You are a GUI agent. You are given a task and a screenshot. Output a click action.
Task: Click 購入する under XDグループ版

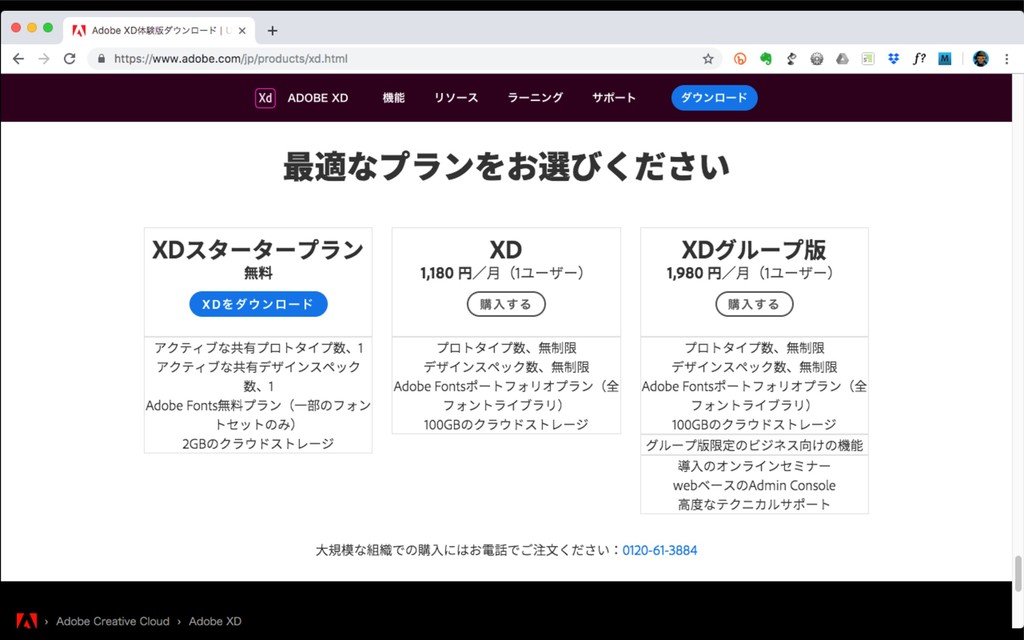tap(754, 304)
